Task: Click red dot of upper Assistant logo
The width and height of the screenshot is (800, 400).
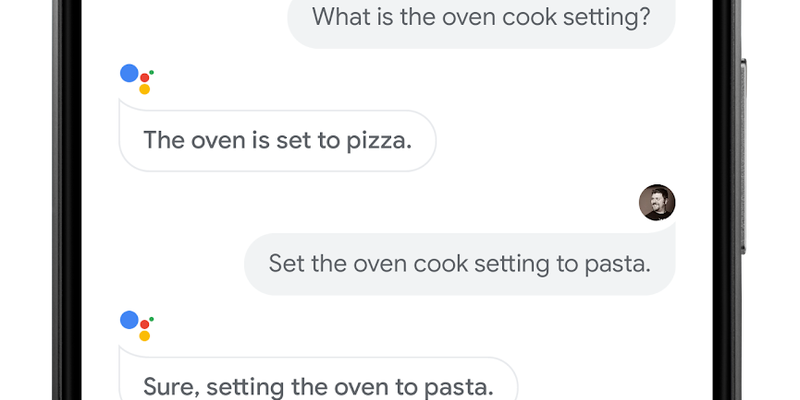Action: pos(145,76)
